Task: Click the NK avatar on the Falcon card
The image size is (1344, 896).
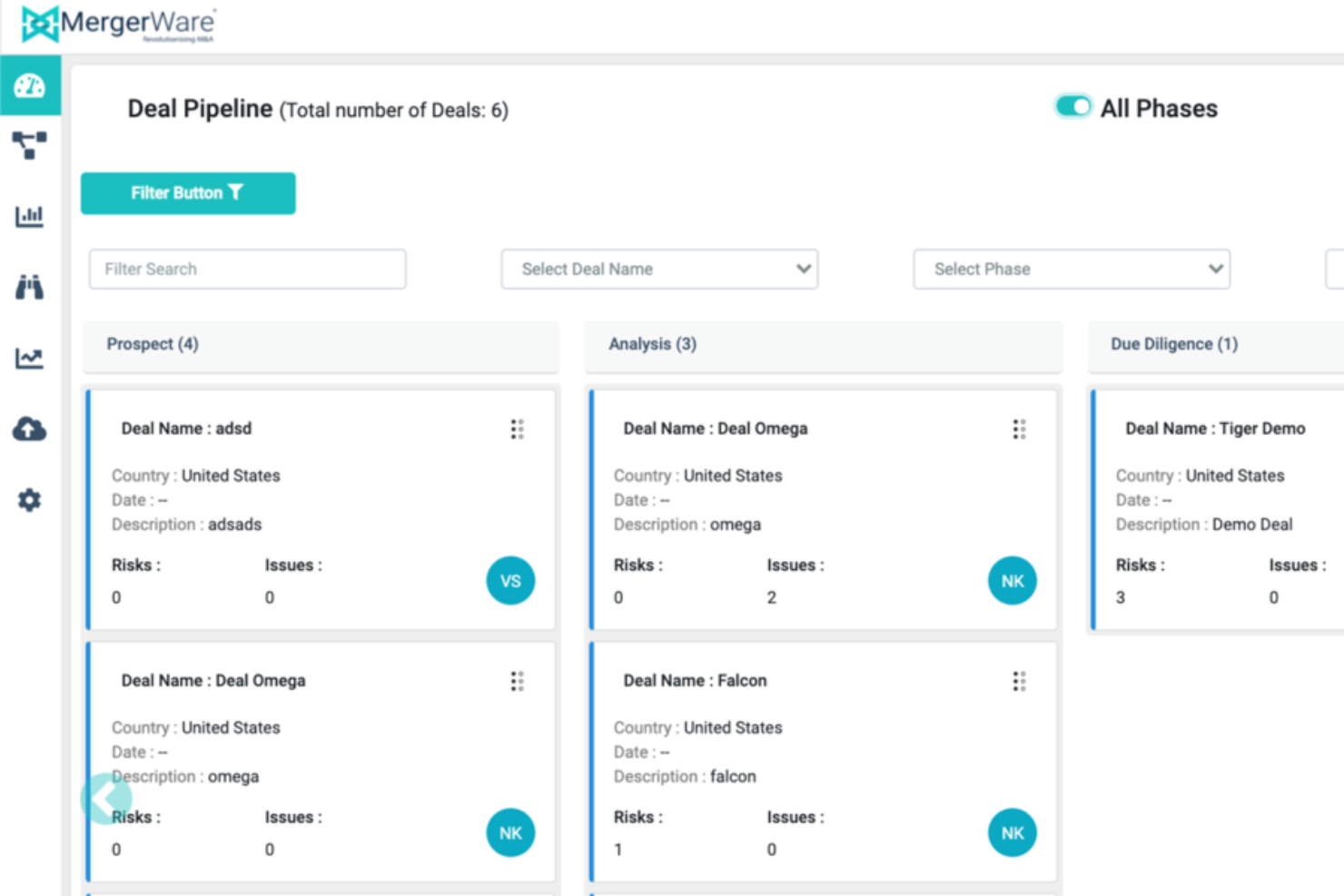Action: click(x=1012, y=832)
